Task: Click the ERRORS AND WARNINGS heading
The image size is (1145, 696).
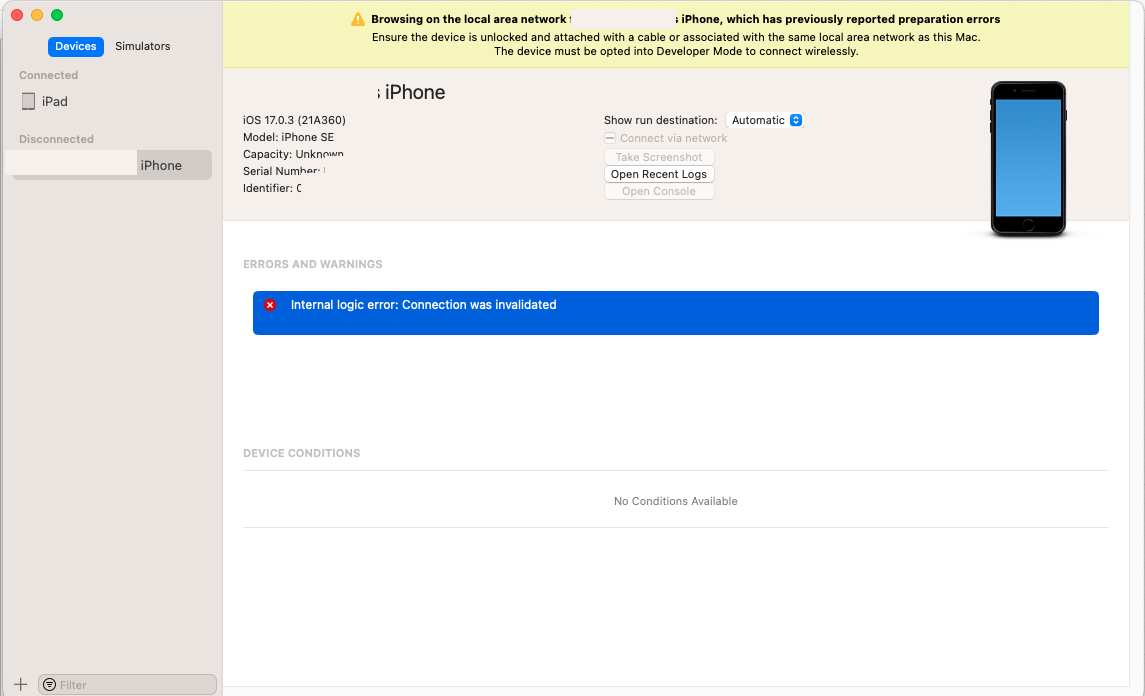Action: (x=313, y=264)
